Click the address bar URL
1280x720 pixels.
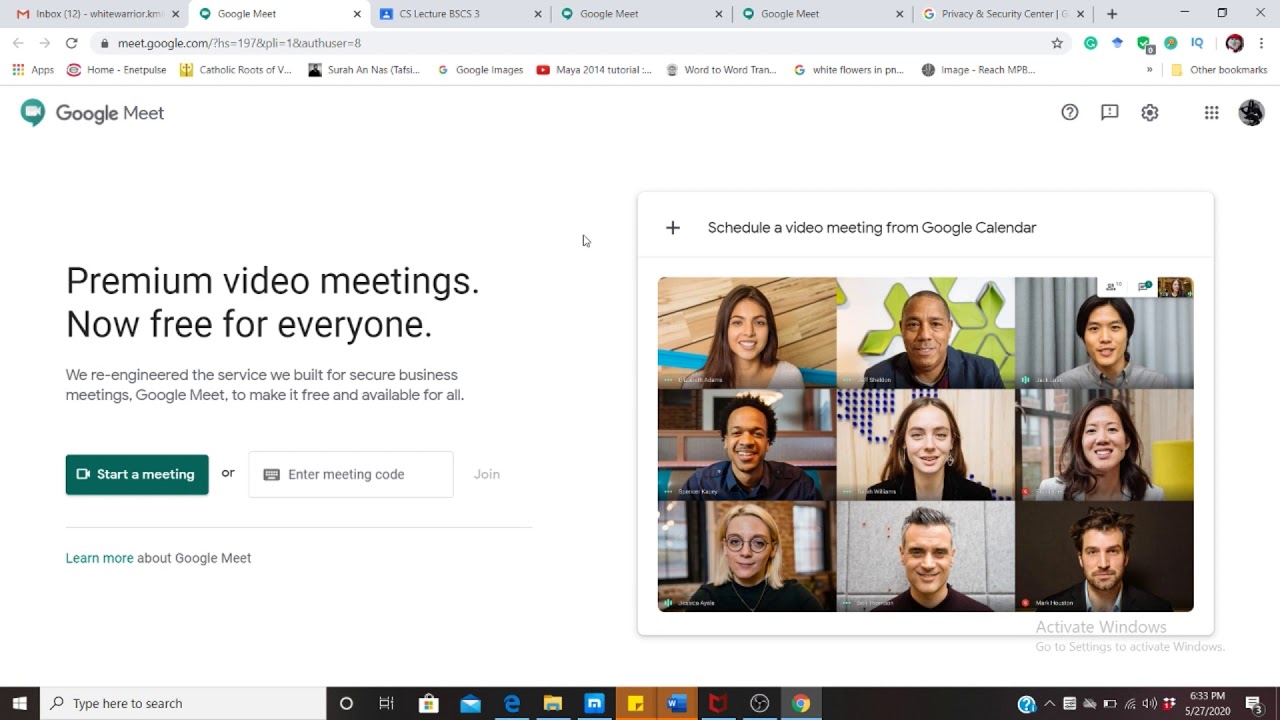pos(239,43)
